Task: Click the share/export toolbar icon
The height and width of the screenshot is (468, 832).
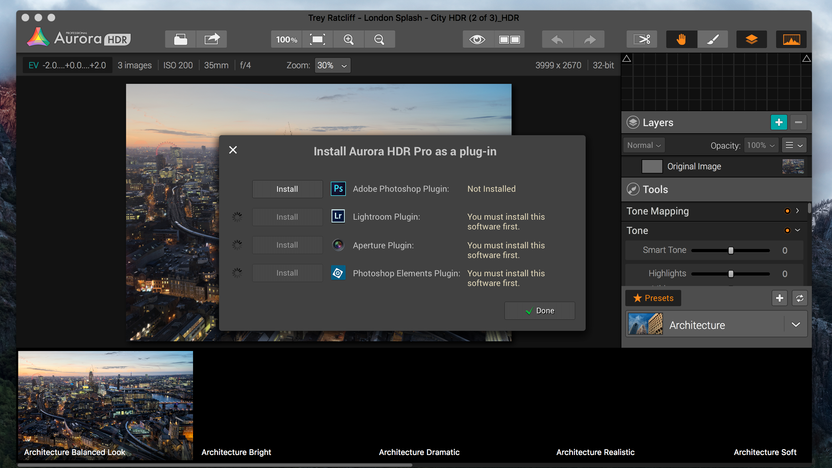Action: click(x=212, y=39)
